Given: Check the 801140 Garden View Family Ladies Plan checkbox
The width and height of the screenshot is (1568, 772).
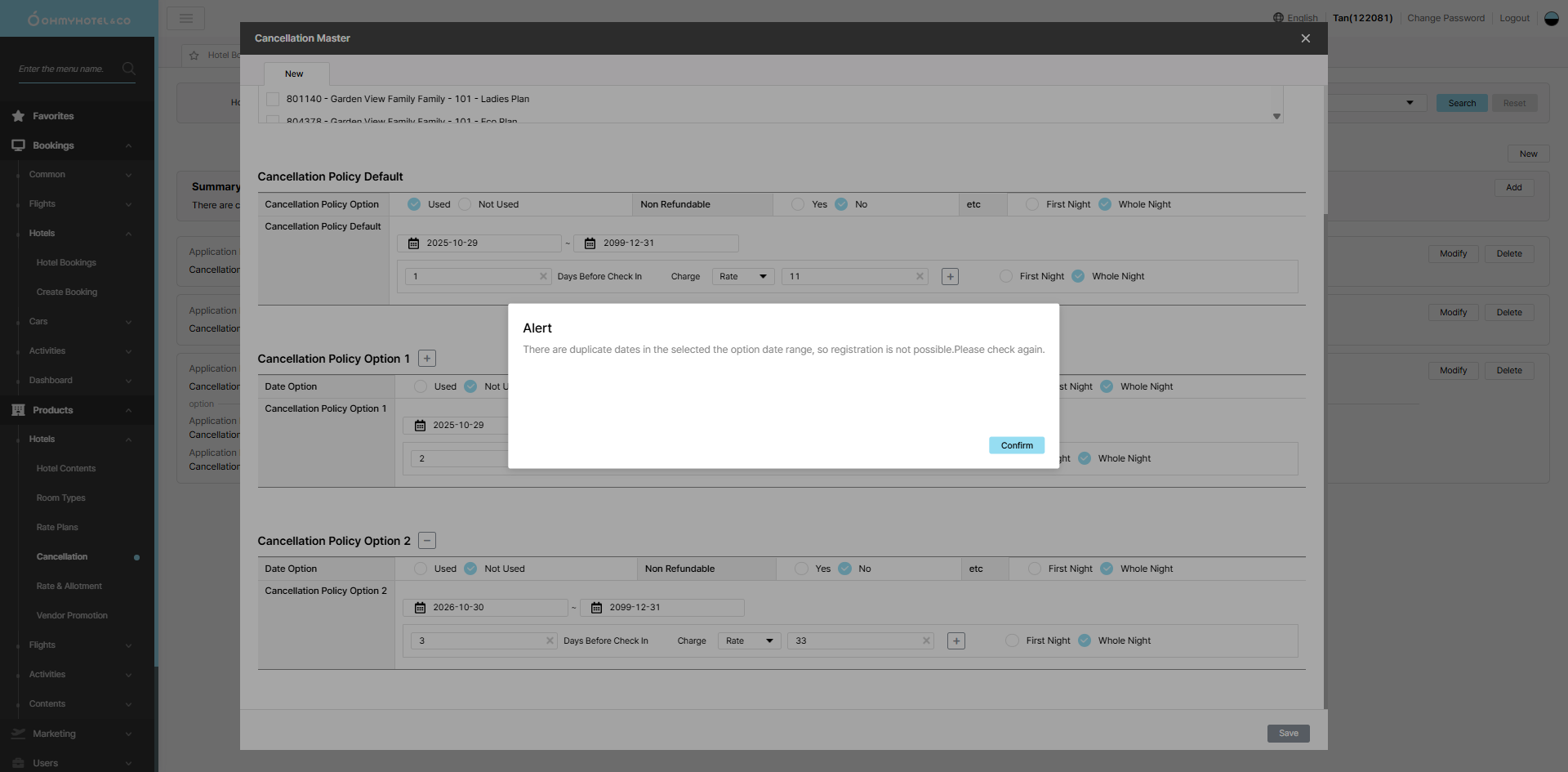Looking at the screenshot, I should (x=273, y=99).
